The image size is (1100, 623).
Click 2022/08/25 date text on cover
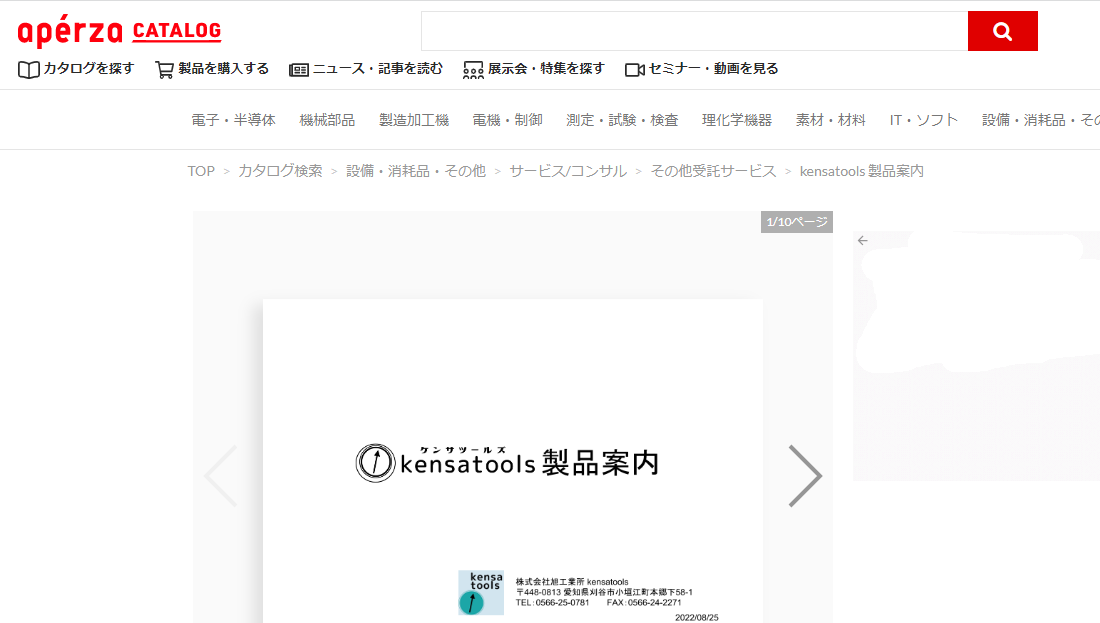pos(697,617)
